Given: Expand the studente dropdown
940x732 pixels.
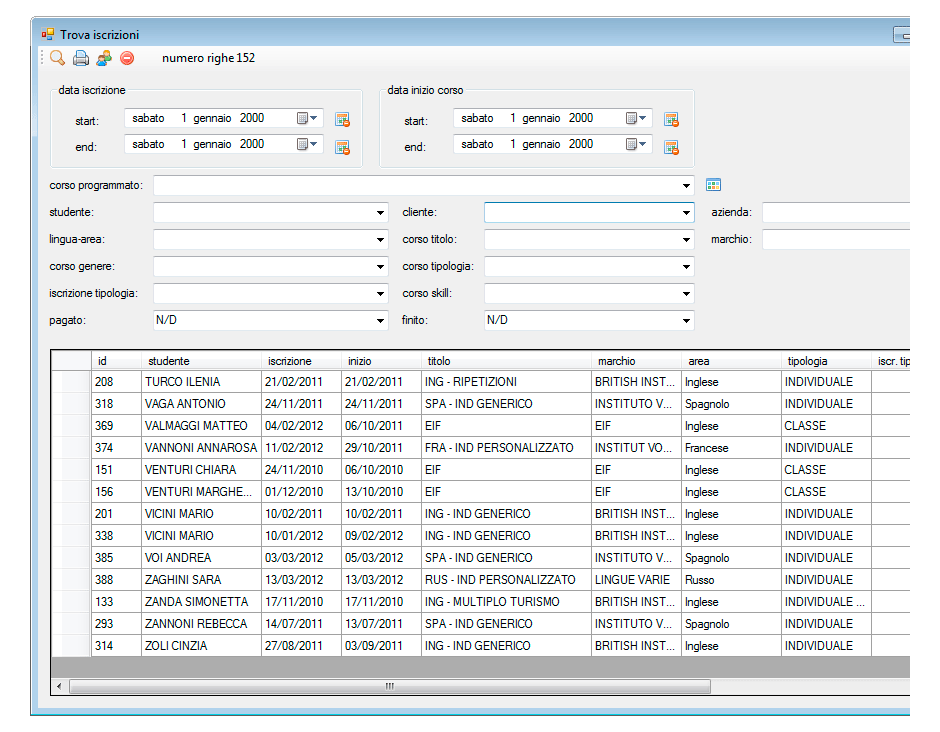Looking at the screenshot, I should point(380,213).
